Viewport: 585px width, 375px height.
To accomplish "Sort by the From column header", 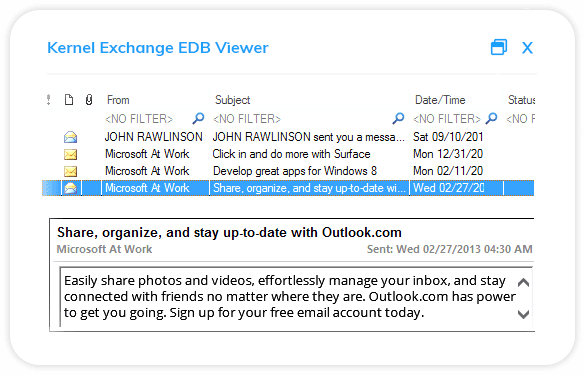I will pos(118,100).
